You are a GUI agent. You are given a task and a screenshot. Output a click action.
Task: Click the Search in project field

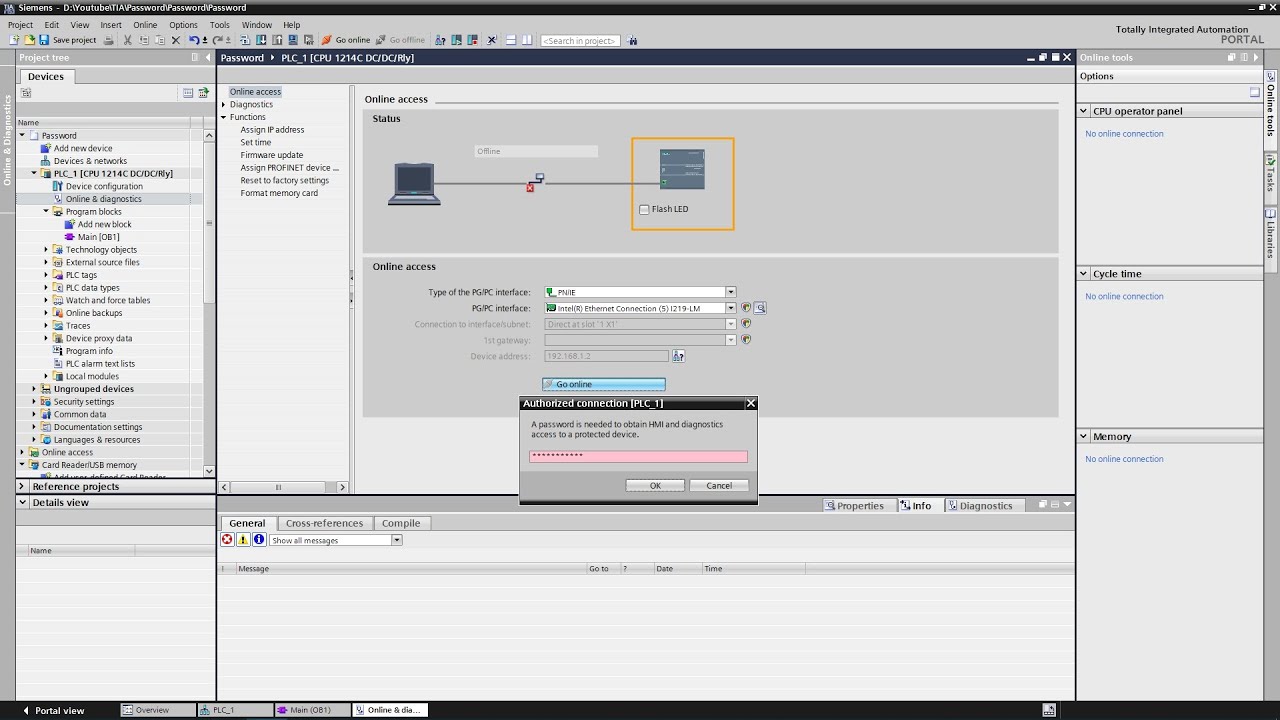pos(580,40)
